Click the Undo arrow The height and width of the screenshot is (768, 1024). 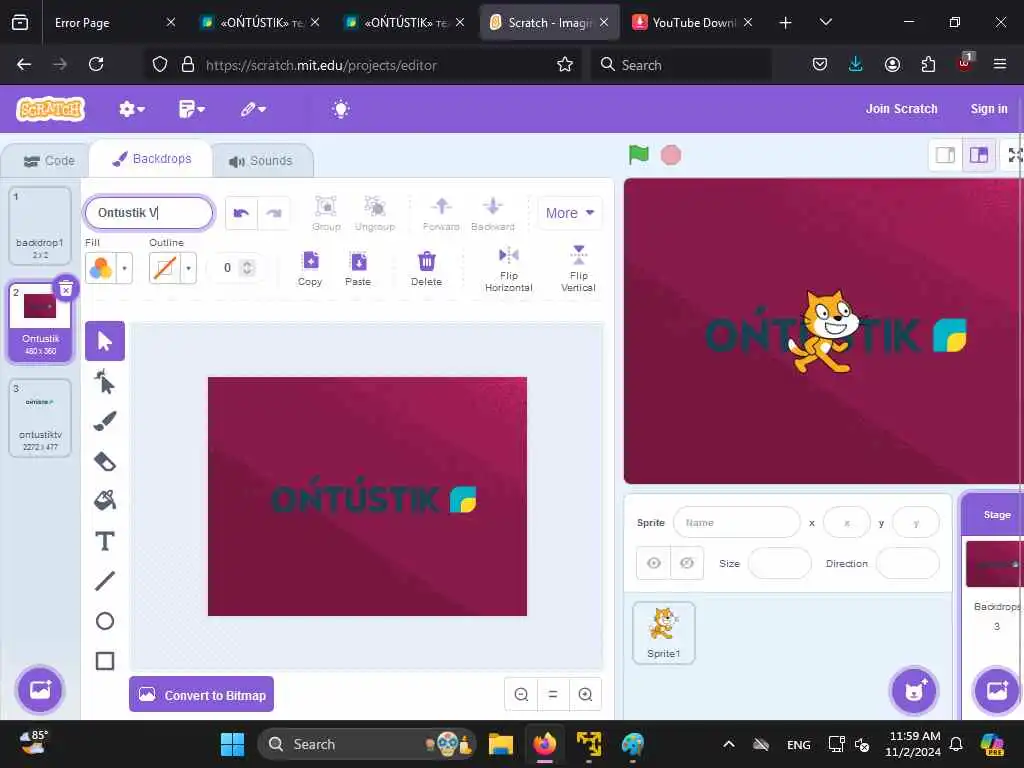point(241,213)
